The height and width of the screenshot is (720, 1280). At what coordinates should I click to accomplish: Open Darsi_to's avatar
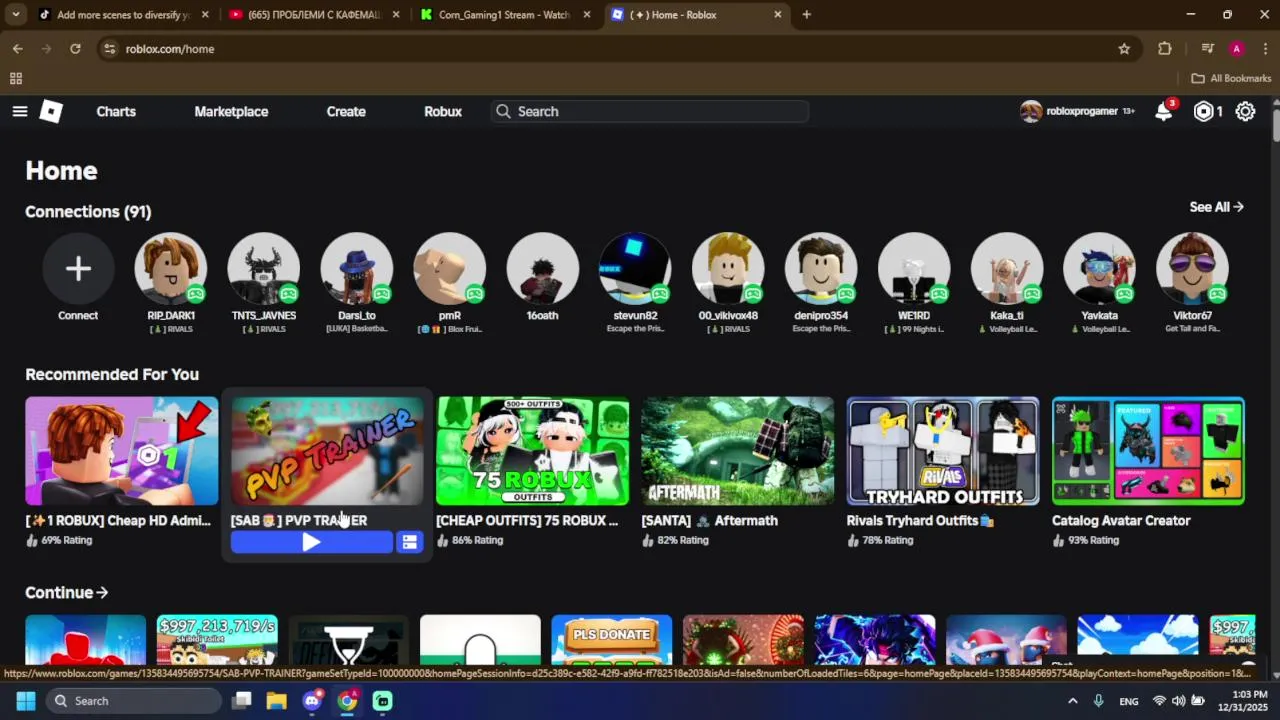[357, 268]
